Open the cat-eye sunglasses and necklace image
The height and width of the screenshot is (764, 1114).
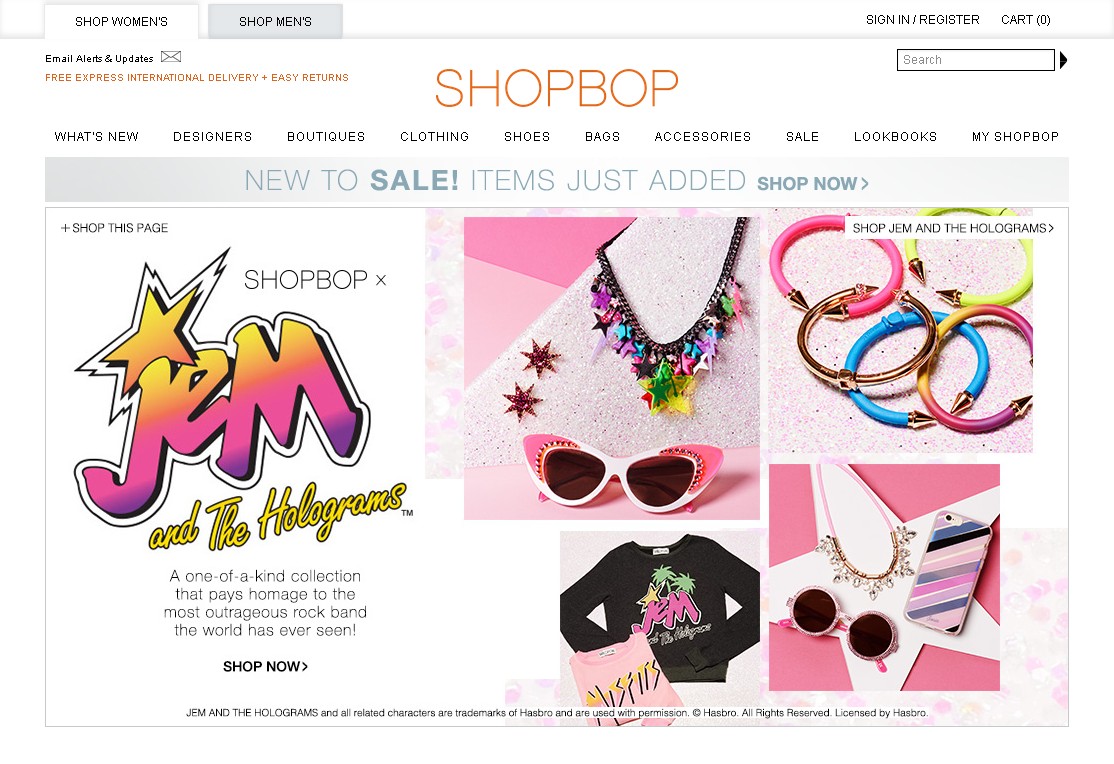point(612,368)
